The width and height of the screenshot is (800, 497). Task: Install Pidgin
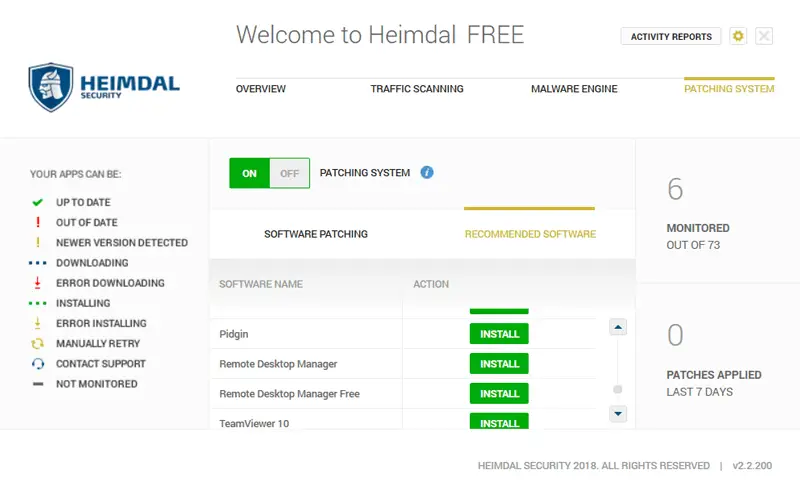[x=499, y=334]
